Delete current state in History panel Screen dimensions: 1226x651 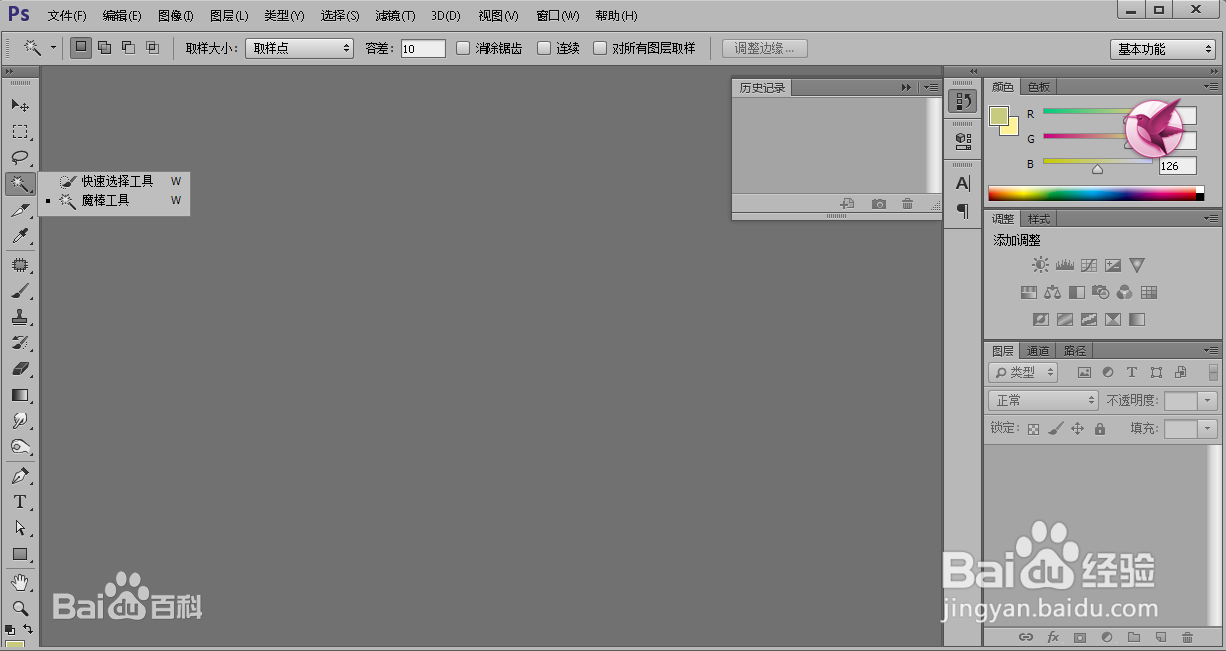907,203
